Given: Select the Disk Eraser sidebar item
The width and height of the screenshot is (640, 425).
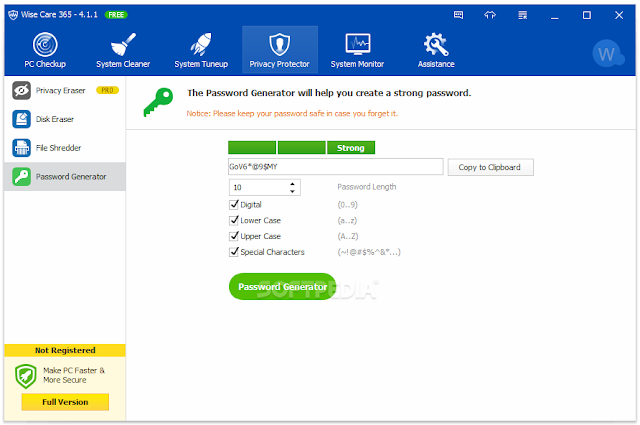Looking at the screenshot, I should (65, 119).
